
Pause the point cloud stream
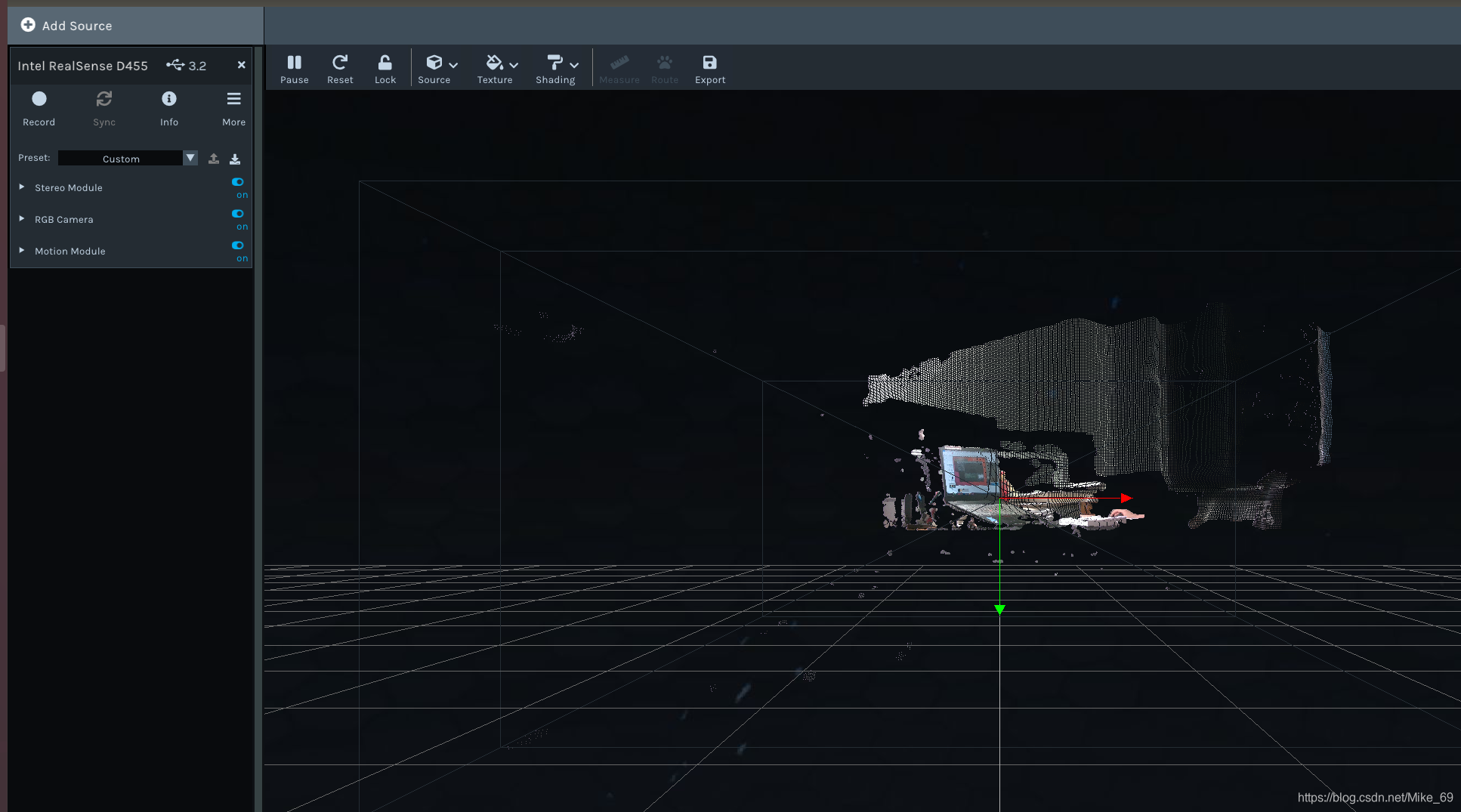point(295,69)
